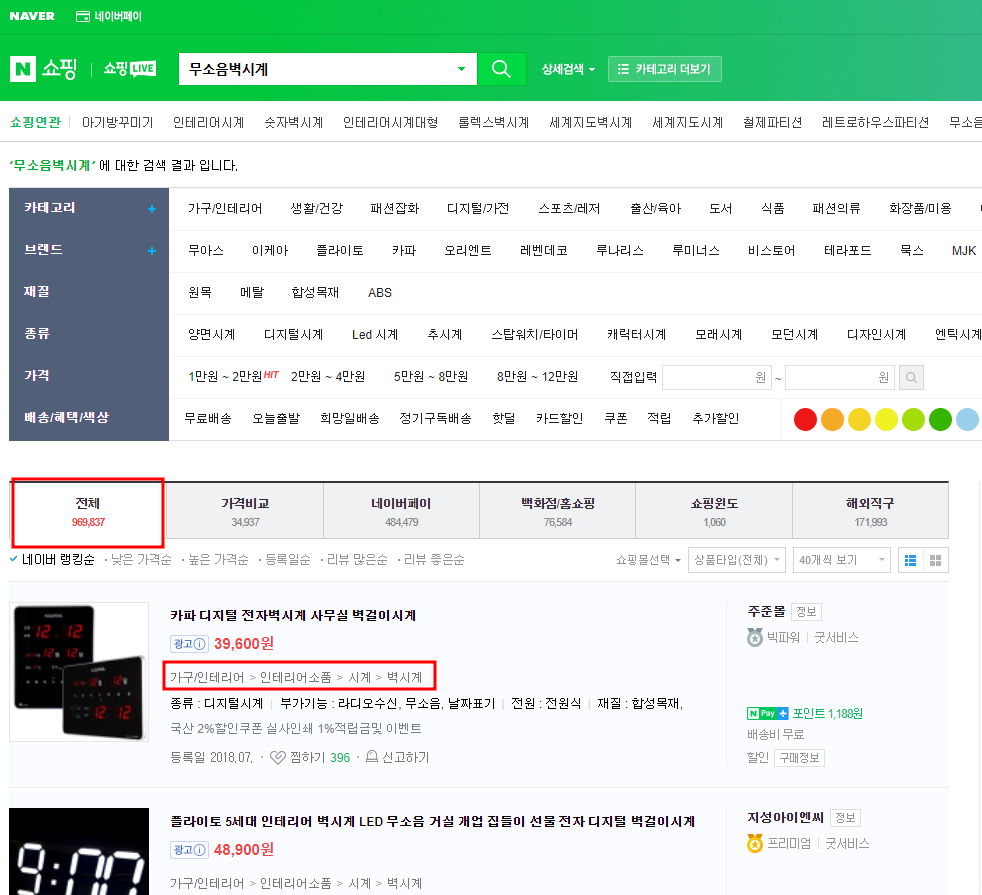
Task: Sort by 높은 가격순
Action: 218,559
